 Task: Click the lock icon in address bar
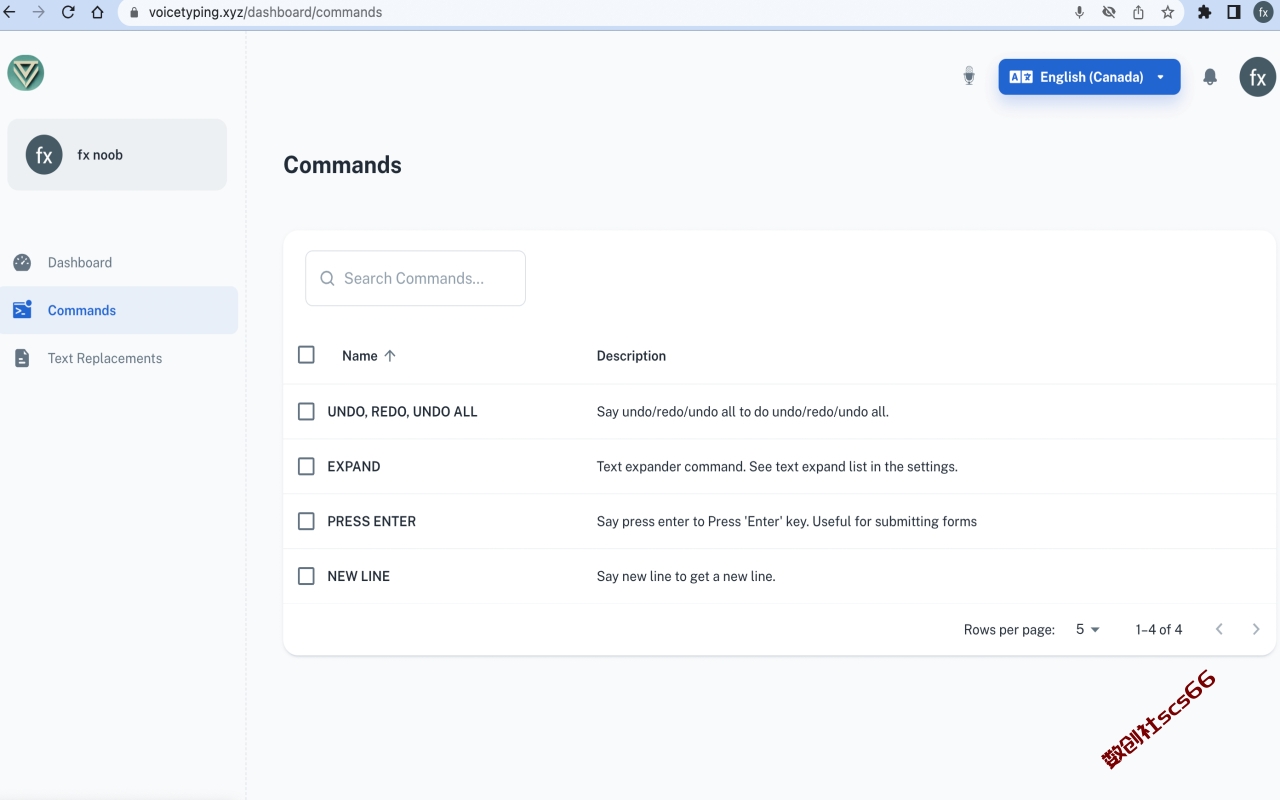(x=135, y=13)
